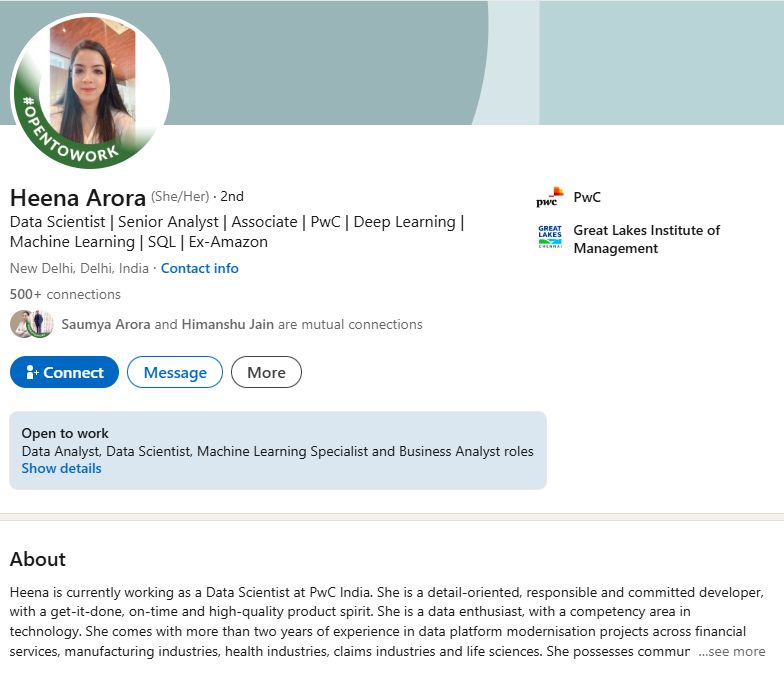This screenshot has width=784, height=676.
Task: Click the Great Lakes institute logo icon
Action: point(550,236)
